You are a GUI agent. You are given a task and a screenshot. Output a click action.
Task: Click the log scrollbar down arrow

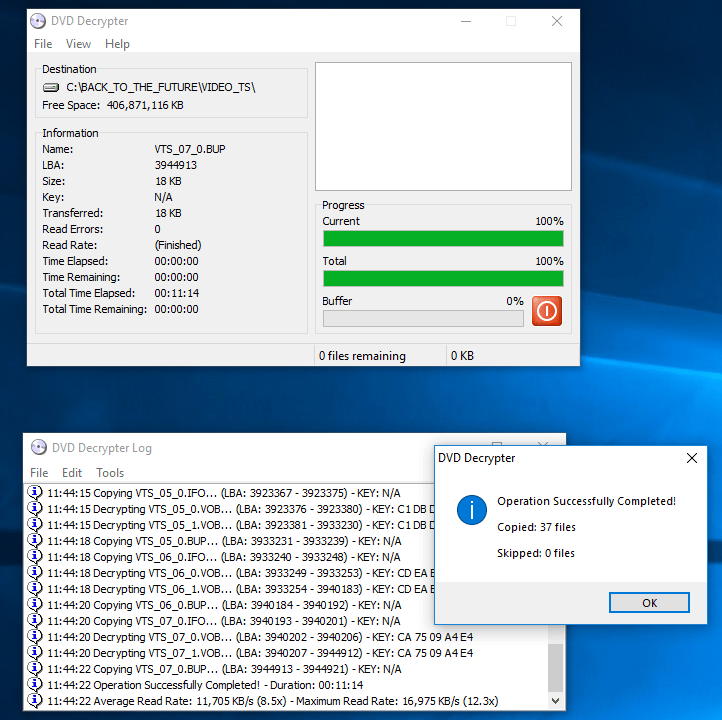[556, 701]
